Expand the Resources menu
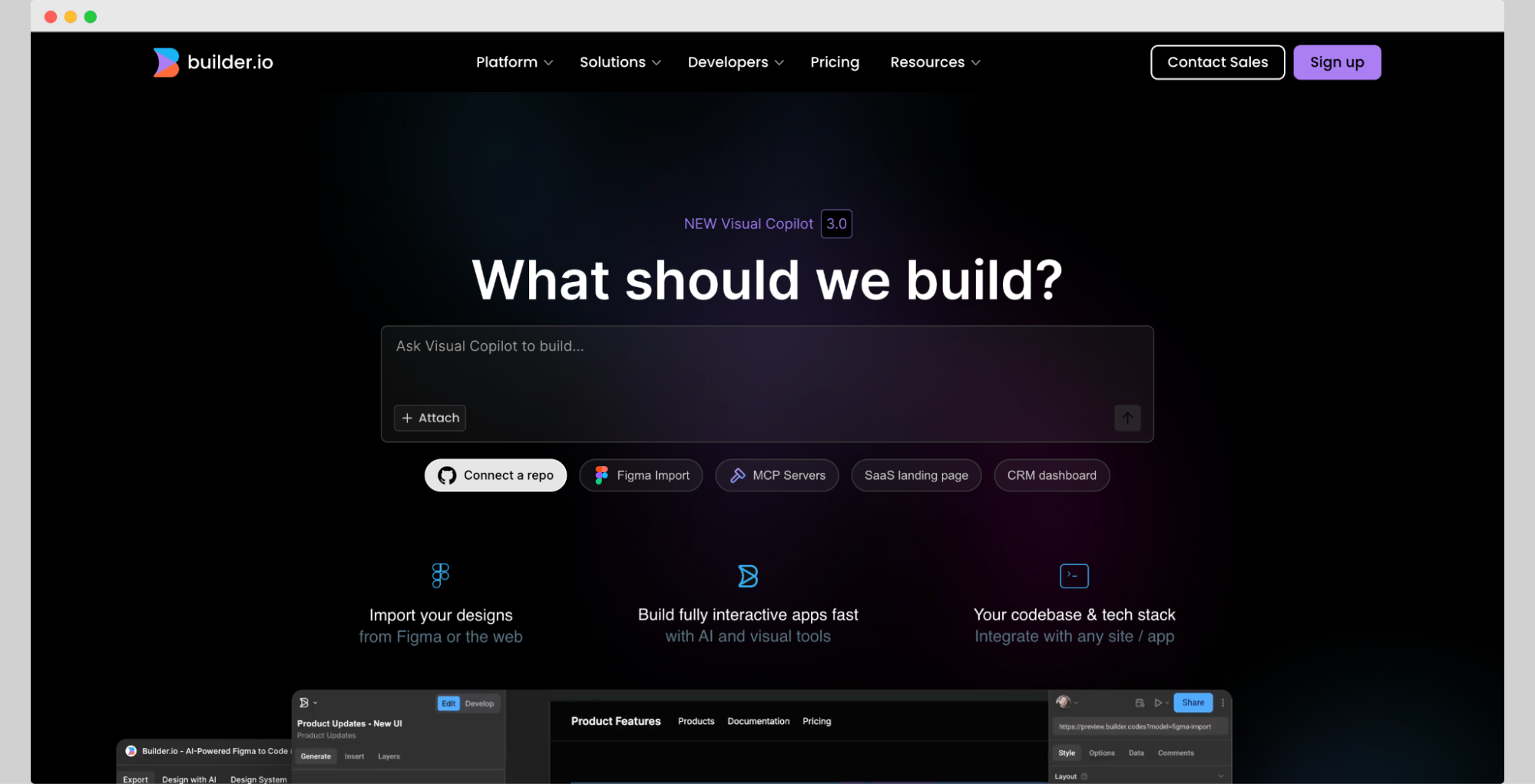This screenshot has width=1535, height=784. click(935, 62)
